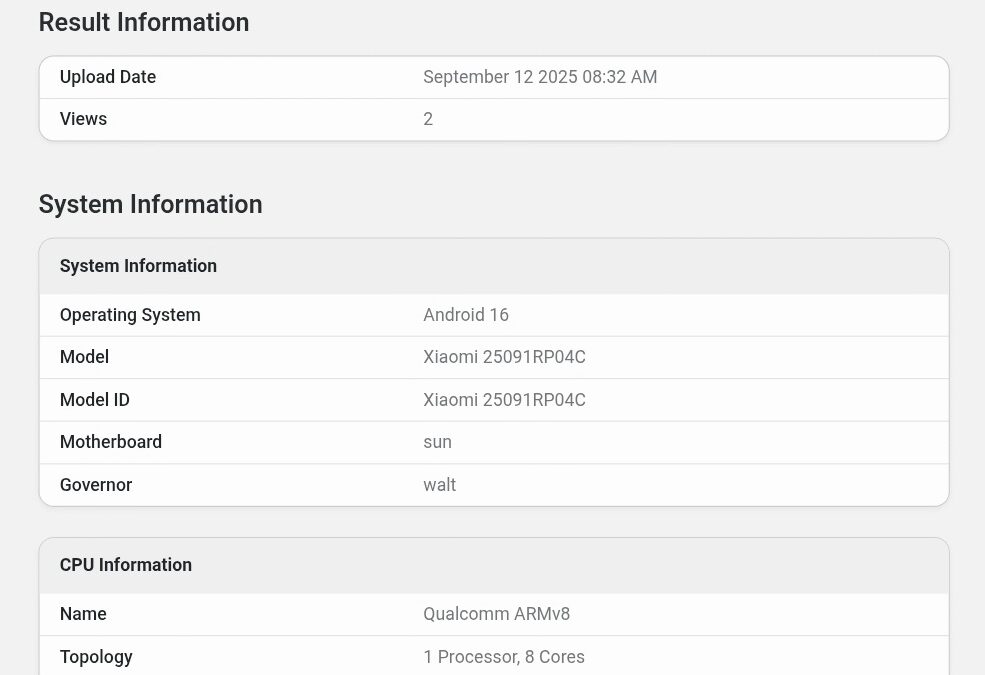Select the Upload Date label
The image size is (985, 675).
[x=108, y=77]
